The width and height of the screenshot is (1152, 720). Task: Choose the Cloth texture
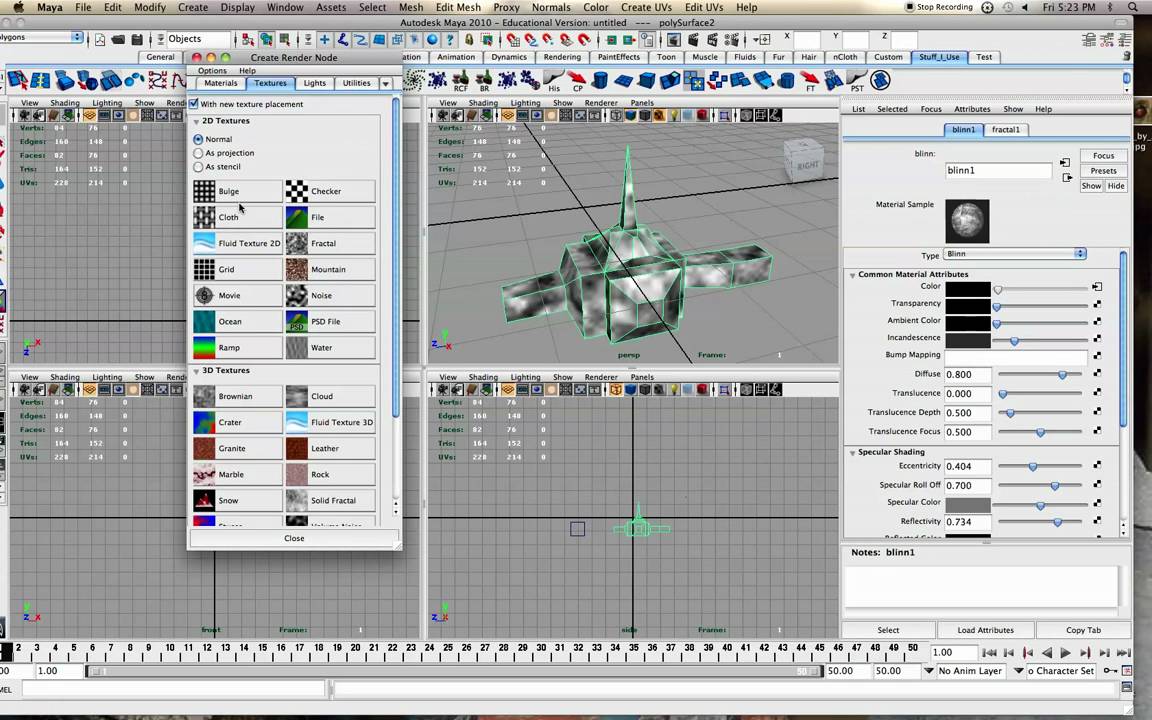coord(237,217)
